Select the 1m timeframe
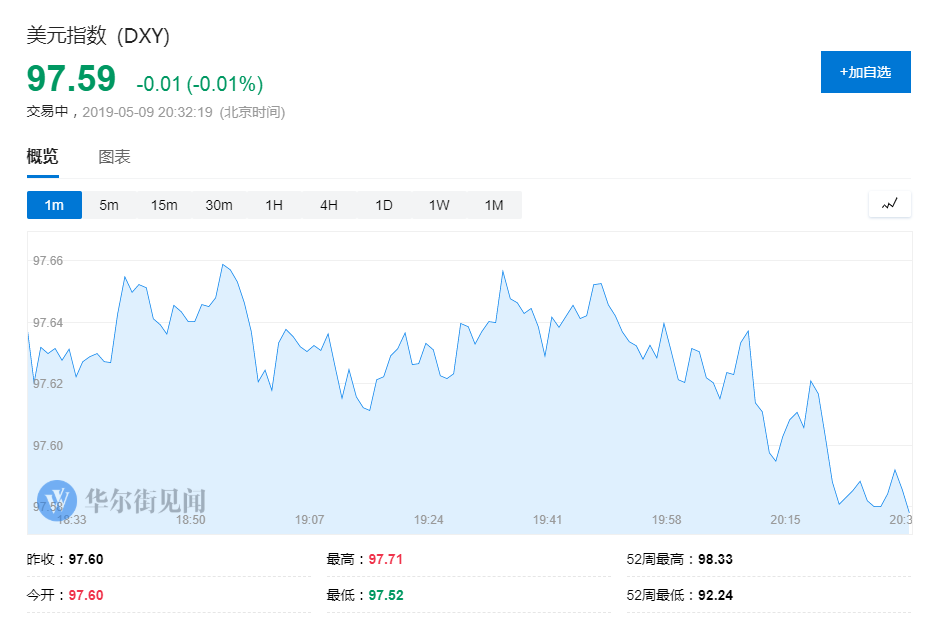Screen dimensions: 934x621 [x=54, y=205]
